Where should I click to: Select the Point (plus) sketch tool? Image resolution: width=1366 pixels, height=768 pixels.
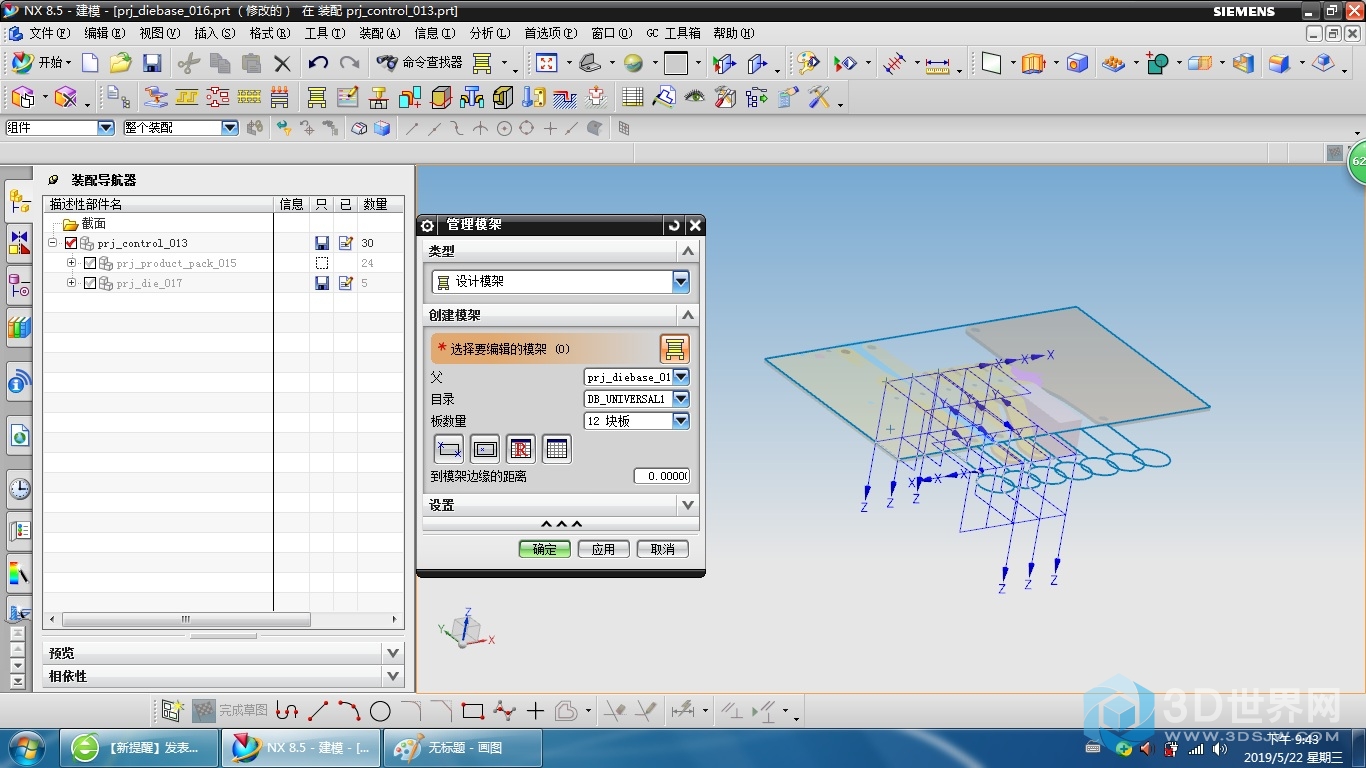click(535, 711)
